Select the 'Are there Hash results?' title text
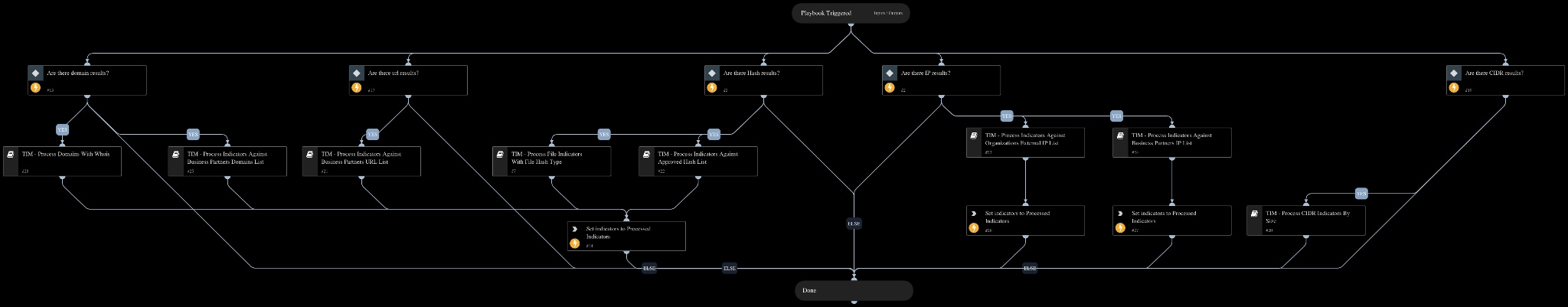Screen dimensions: 1568x307 (x=752, y=73)
